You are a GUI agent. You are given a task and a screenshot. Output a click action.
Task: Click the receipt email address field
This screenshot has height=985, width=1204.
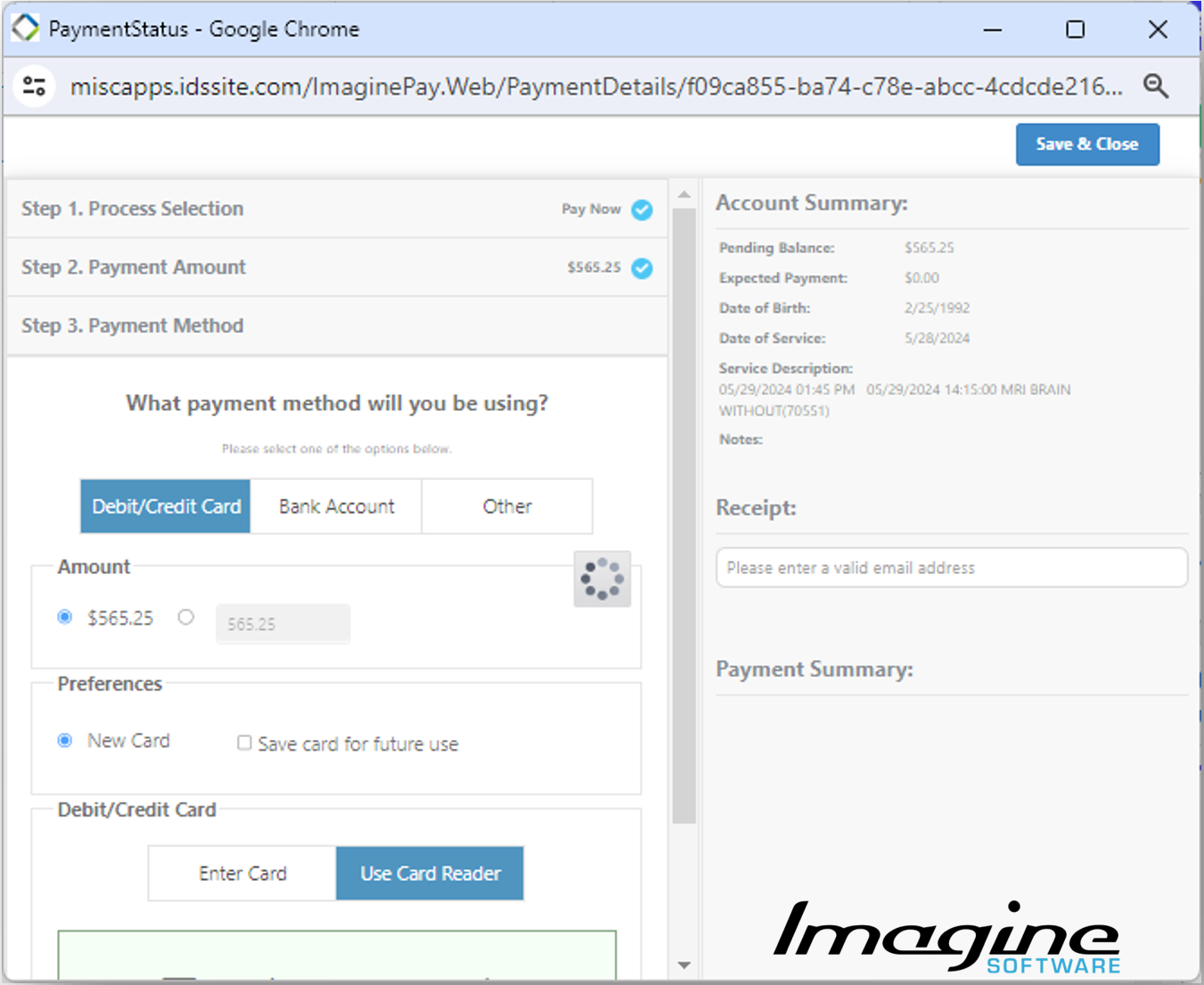click(952, 568)
